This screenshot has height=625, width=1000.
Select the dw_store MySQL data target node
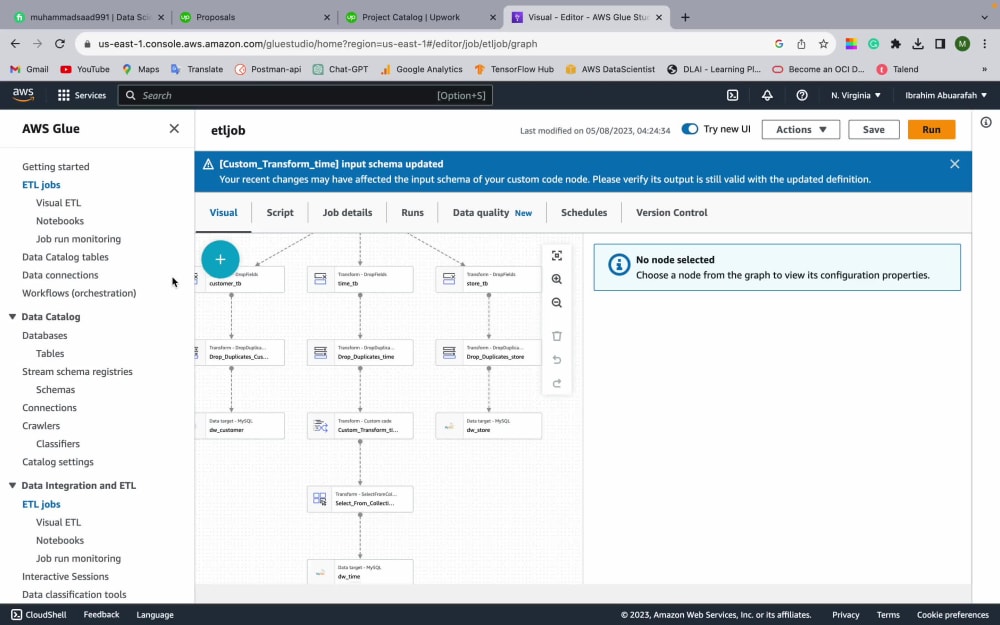point(488,425)
